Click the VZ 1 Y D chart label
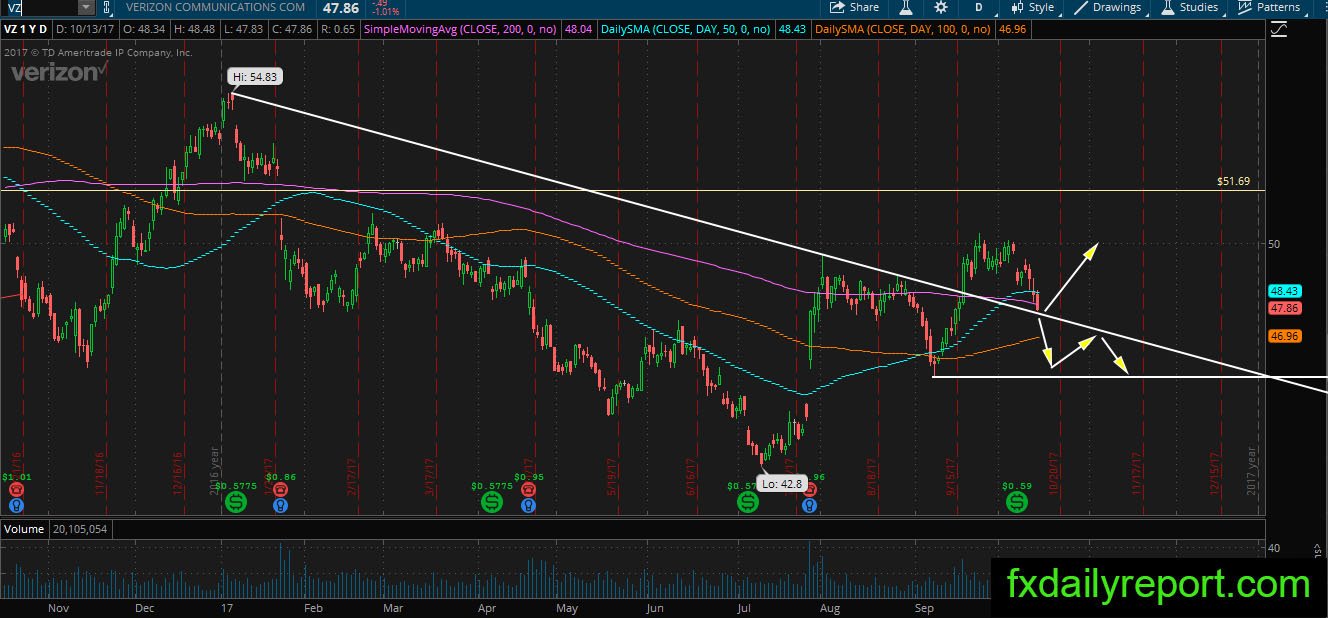The height and width of the screenshot is (618, 1328). 27,30
